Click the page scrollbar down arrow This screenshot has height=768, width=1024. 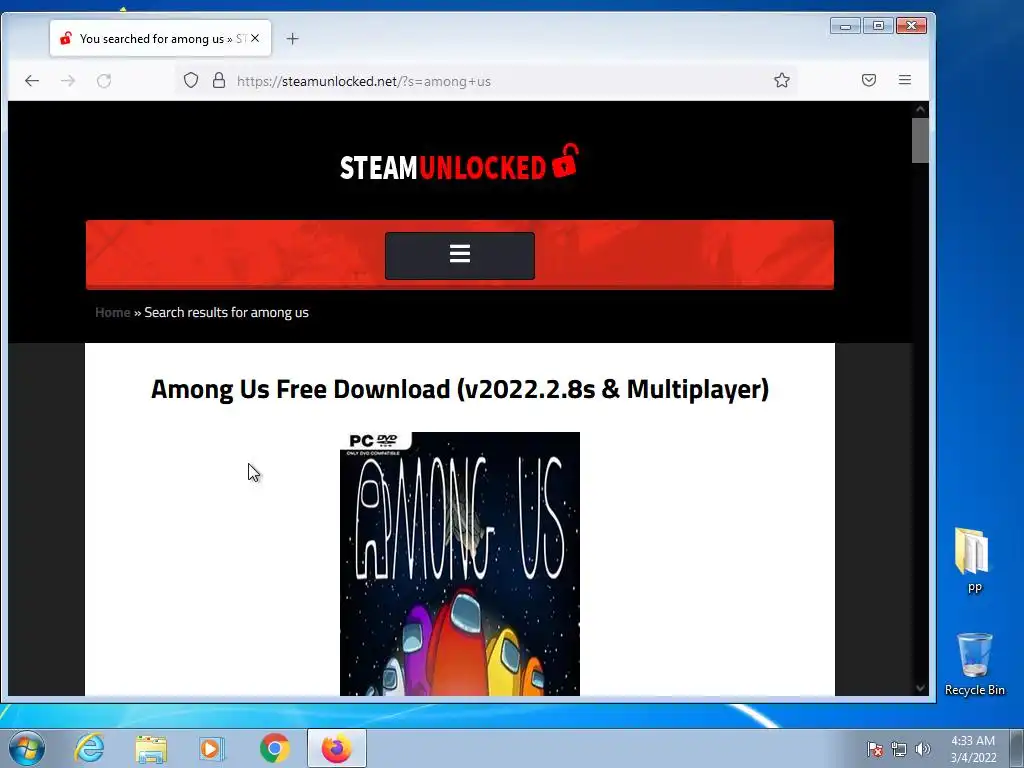920,688
